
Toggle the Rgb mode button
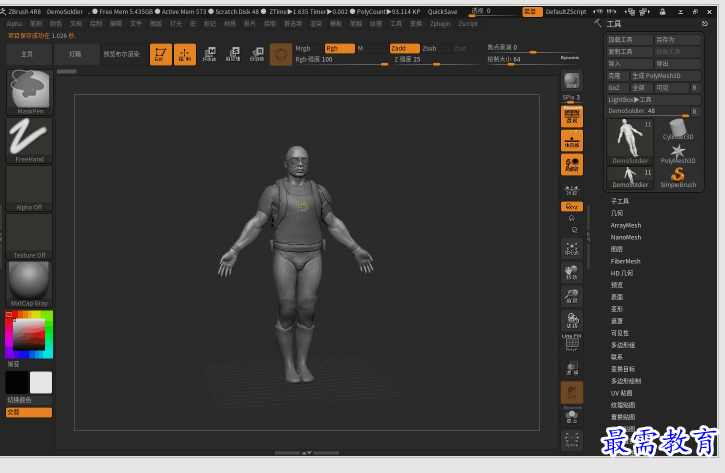pos(339,48)
